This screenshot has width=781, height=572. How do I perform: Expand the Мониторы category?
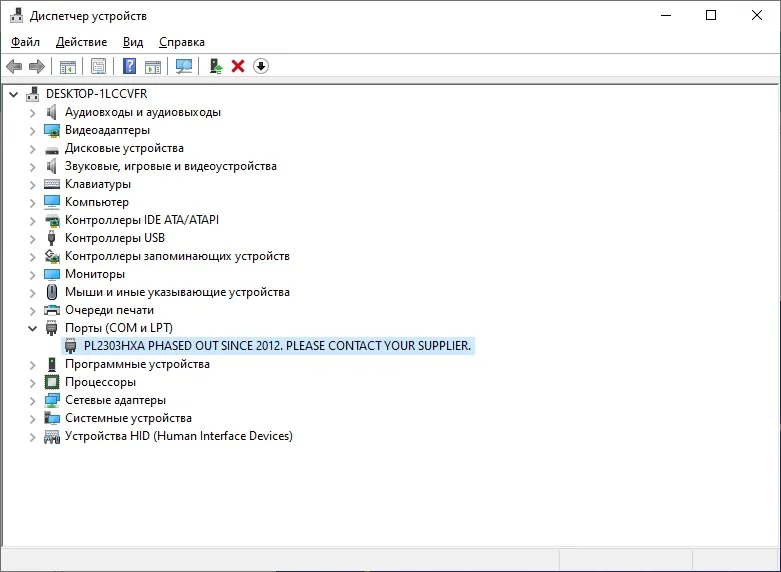click(x=32, y=275)
